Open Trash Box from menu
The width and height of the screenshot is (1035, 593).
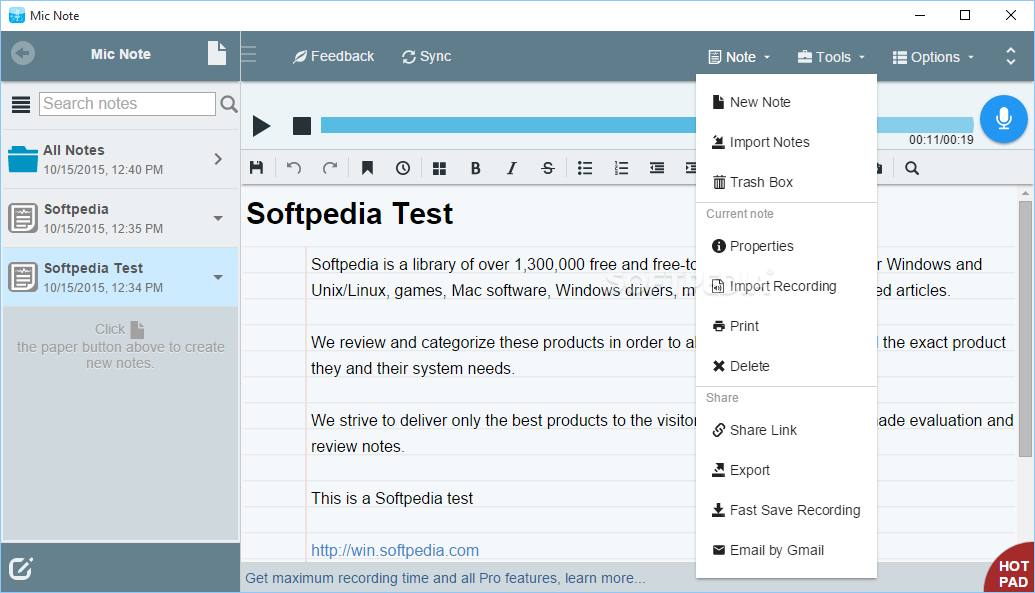click(x=786, y=182)
